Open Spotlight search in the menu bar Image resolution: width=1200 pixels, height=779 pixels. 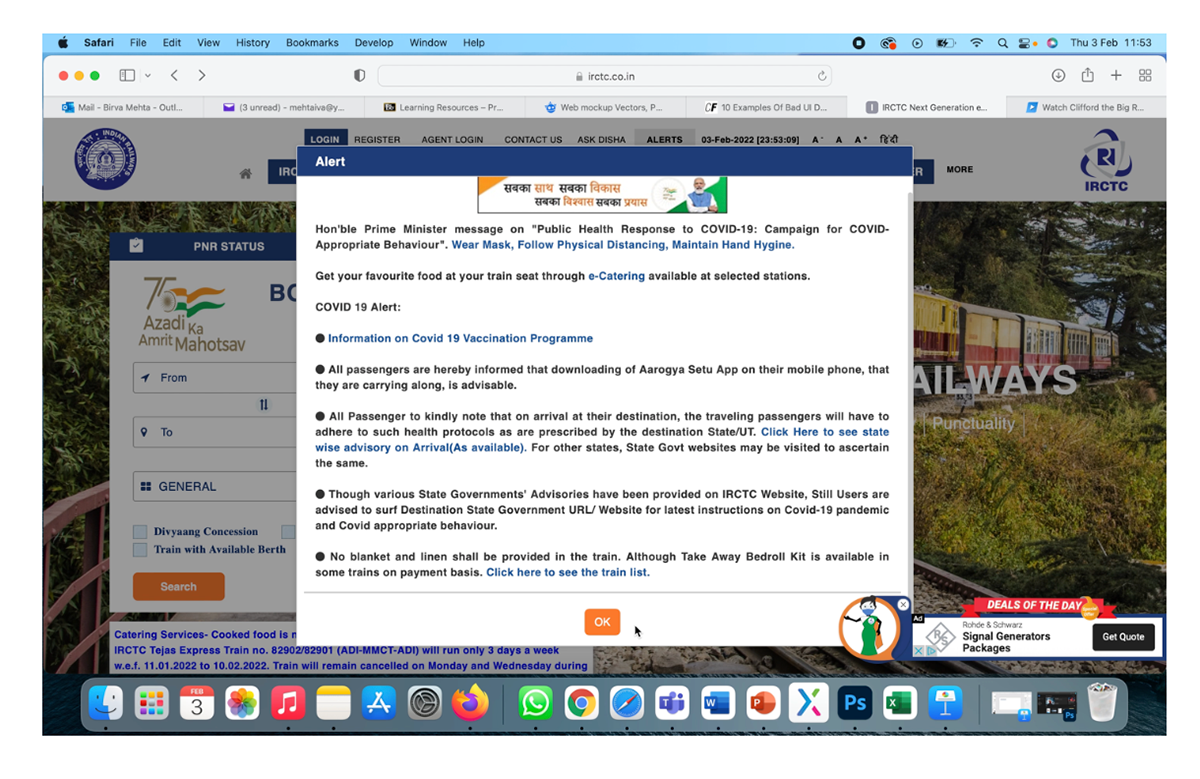(1002, 43)
